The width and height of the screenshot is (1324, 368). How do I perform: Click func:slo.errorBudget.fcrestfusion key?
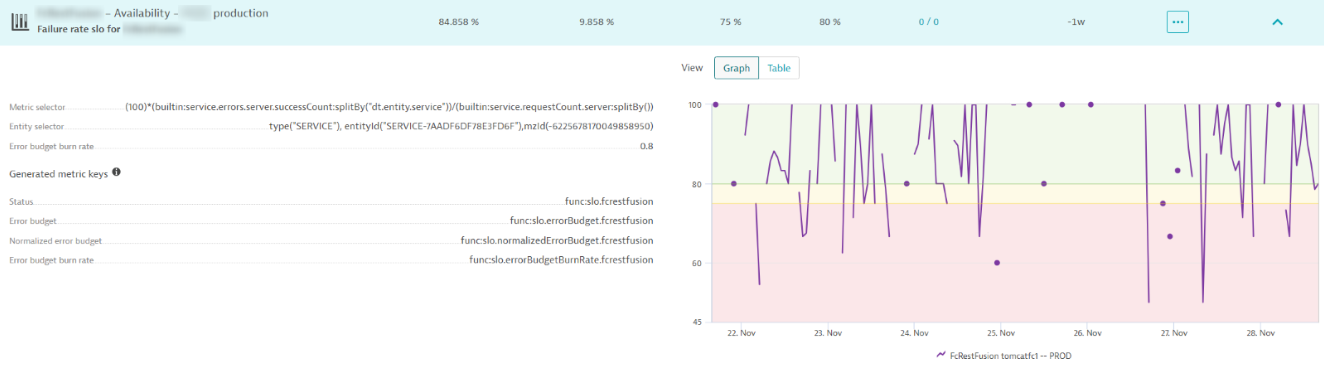pyautogui.click(x=581, y=221)
